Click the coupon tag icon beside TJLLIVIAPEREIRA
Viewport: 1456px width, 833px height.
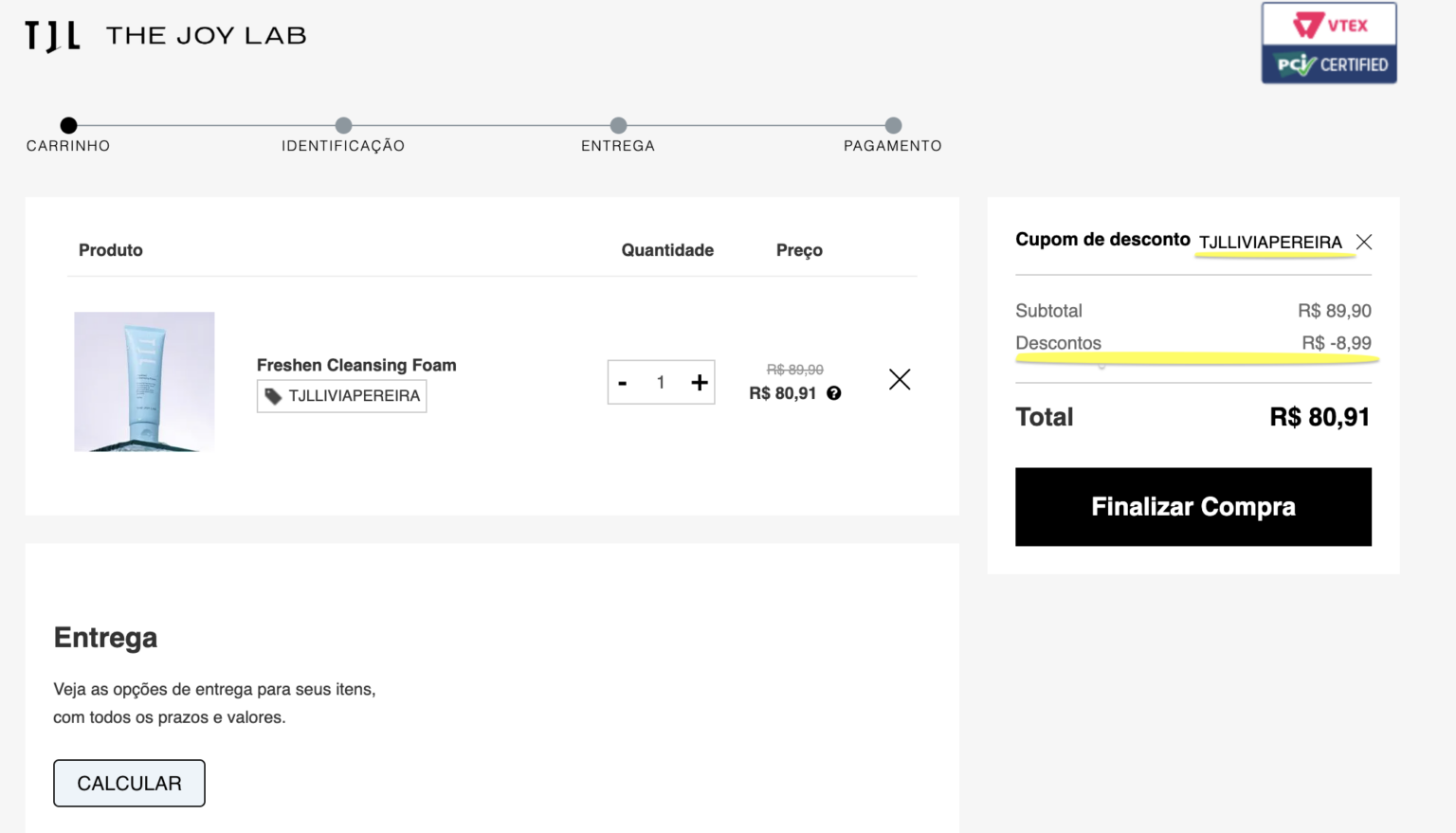point(275,395)
